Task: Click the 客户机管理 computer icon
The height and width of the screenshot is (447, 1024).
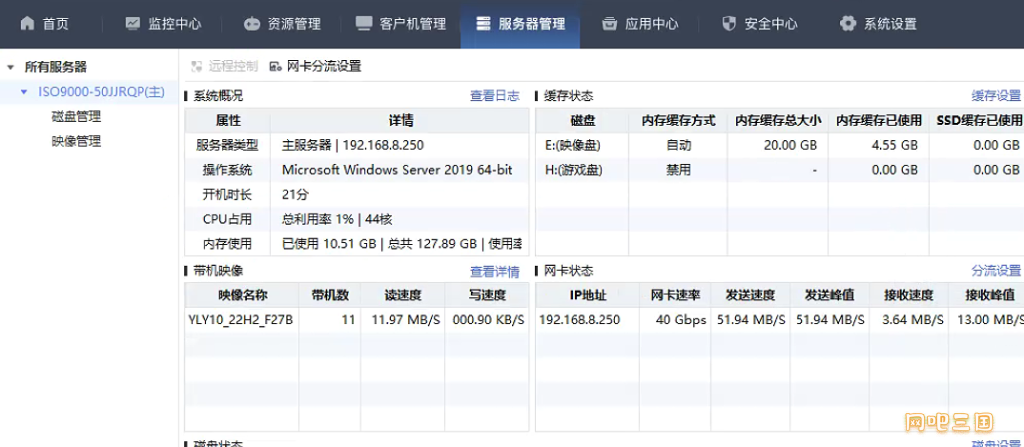Action: click(363, 23)
